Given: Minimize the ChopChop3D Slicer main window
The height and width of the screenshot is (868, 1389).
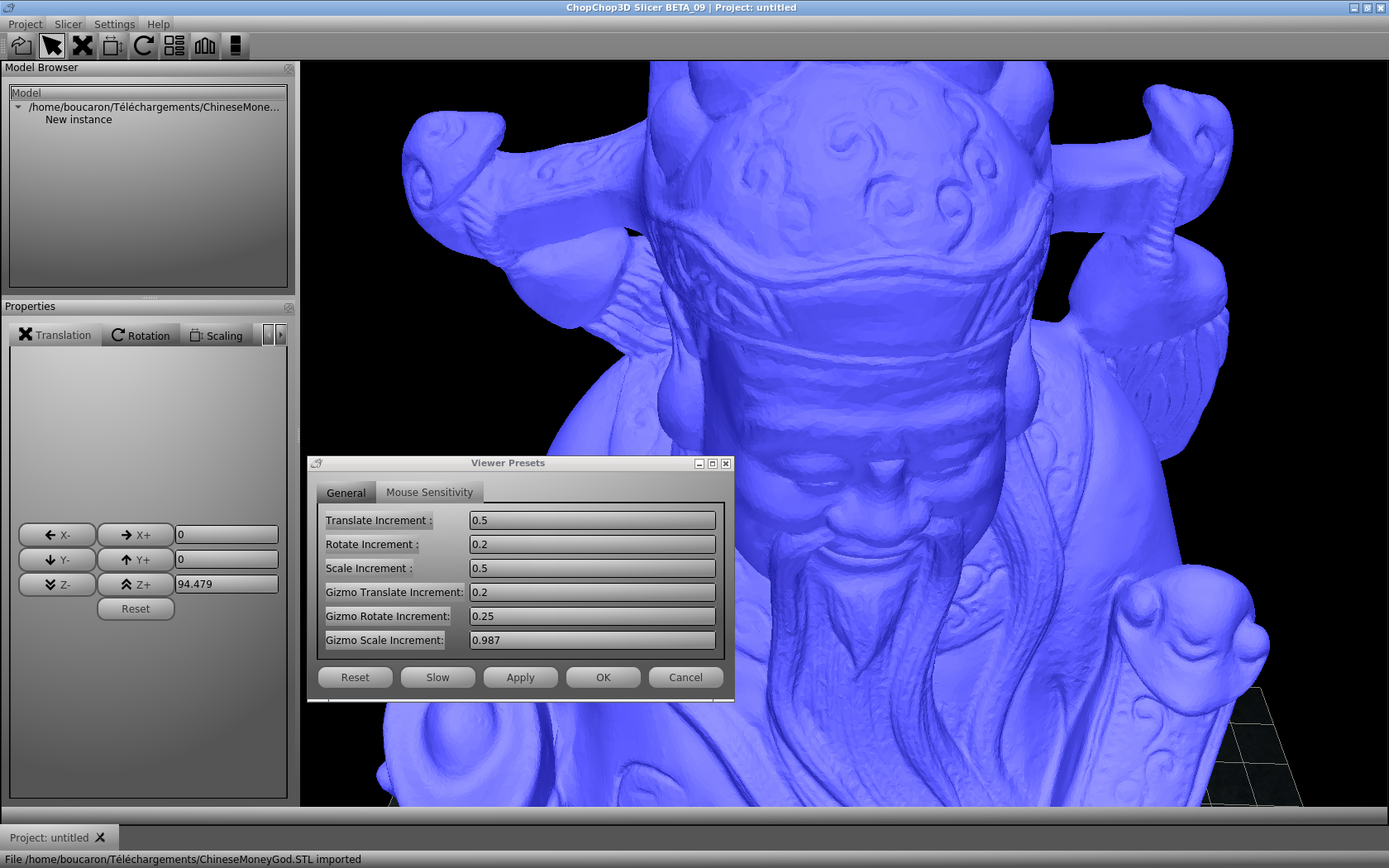Looking at the screenshot, I should [x=1354, y=7].
